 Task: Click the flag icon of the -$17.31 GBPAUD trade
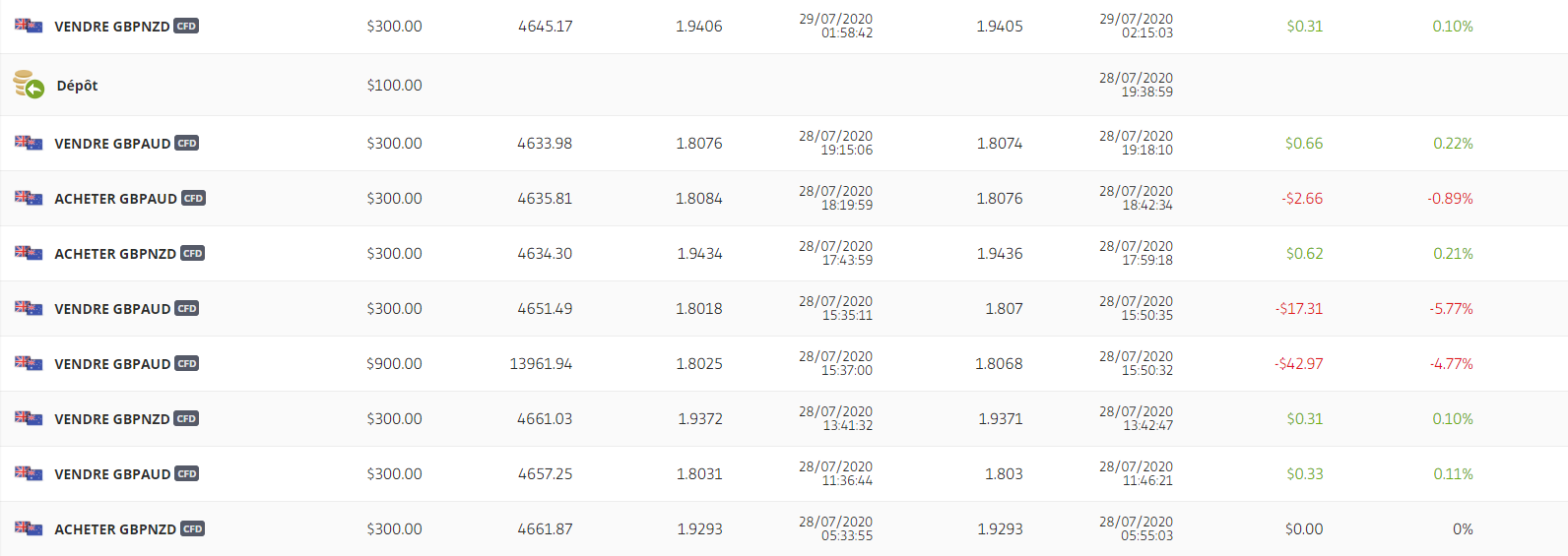(x=29, y=308)
